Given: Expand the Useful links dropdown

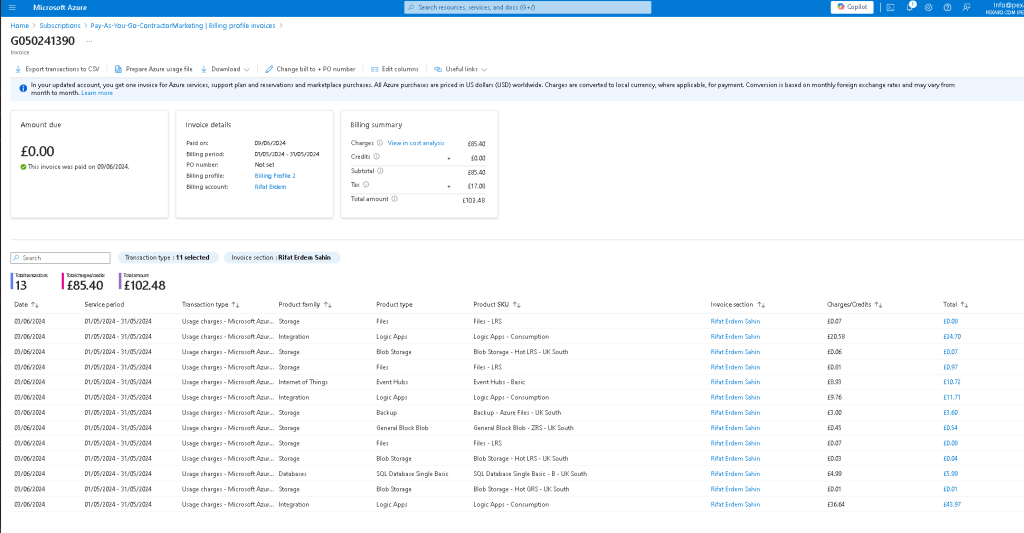Looking at the screenshot, I should tap(460, 69).
